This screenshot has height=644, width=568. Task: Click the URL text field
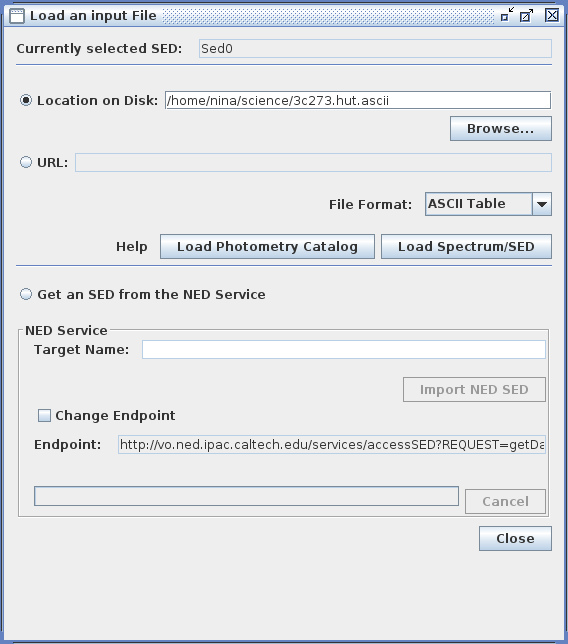pyautogui.click(x=313, y=163)
